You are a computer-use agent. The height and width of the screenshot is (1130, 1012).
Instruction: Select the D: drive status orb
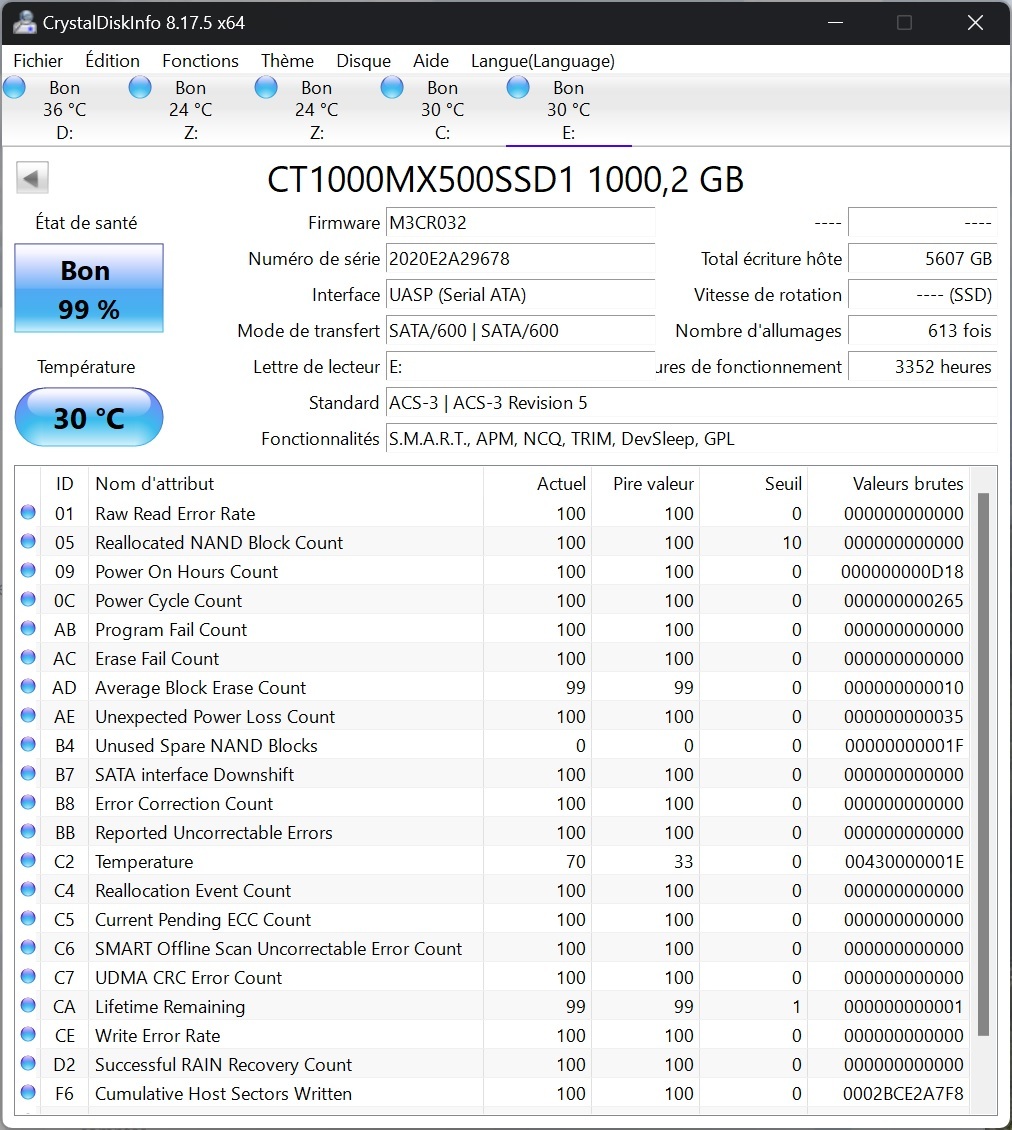[x=14, y=88]
